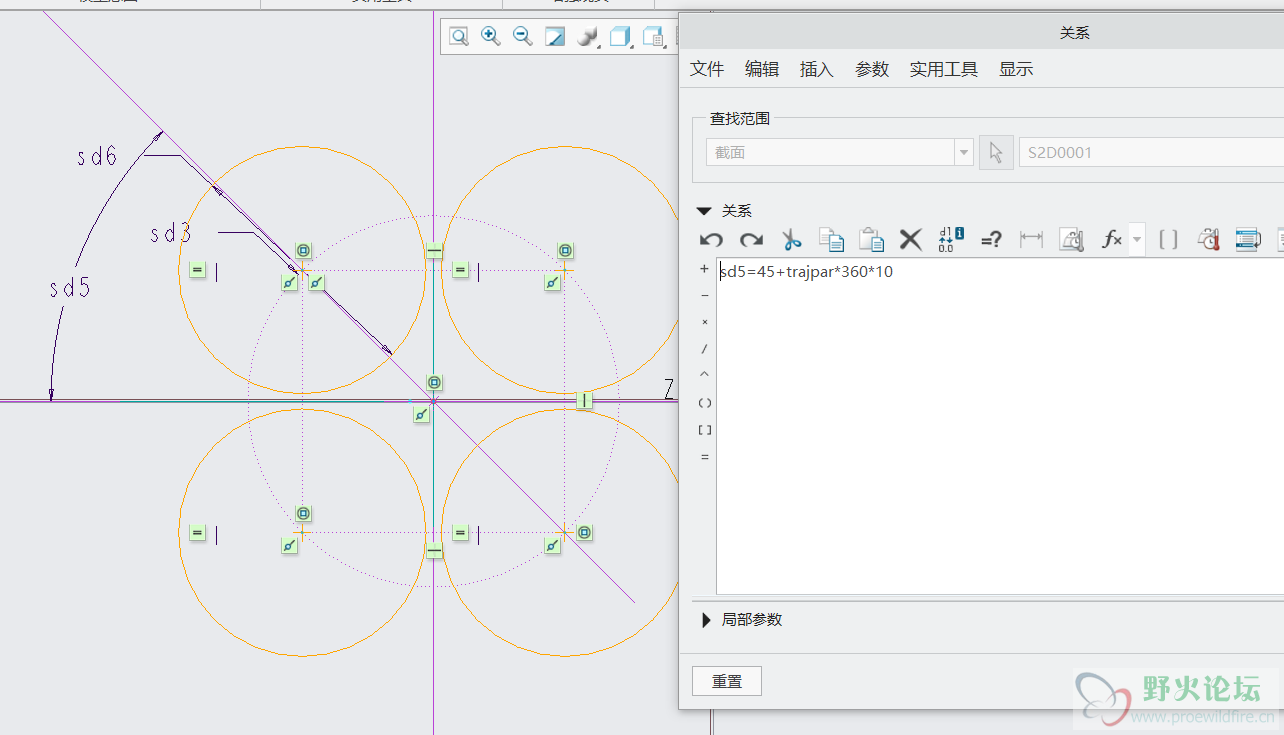1284x735 pixels.
Task: Undo the last relation edit
Action: pyautogui.click(x=711, y=239)
